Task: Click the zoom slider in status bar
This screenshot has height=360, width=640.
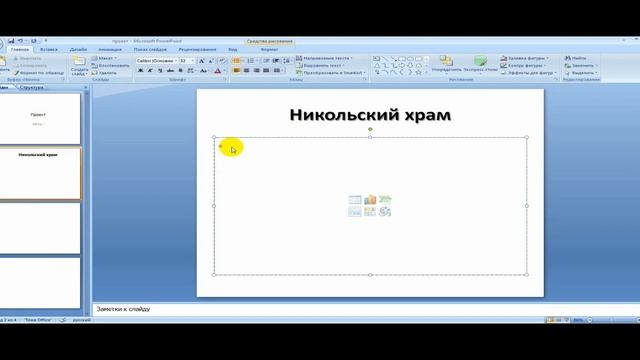Action: [x=611, y=320]
